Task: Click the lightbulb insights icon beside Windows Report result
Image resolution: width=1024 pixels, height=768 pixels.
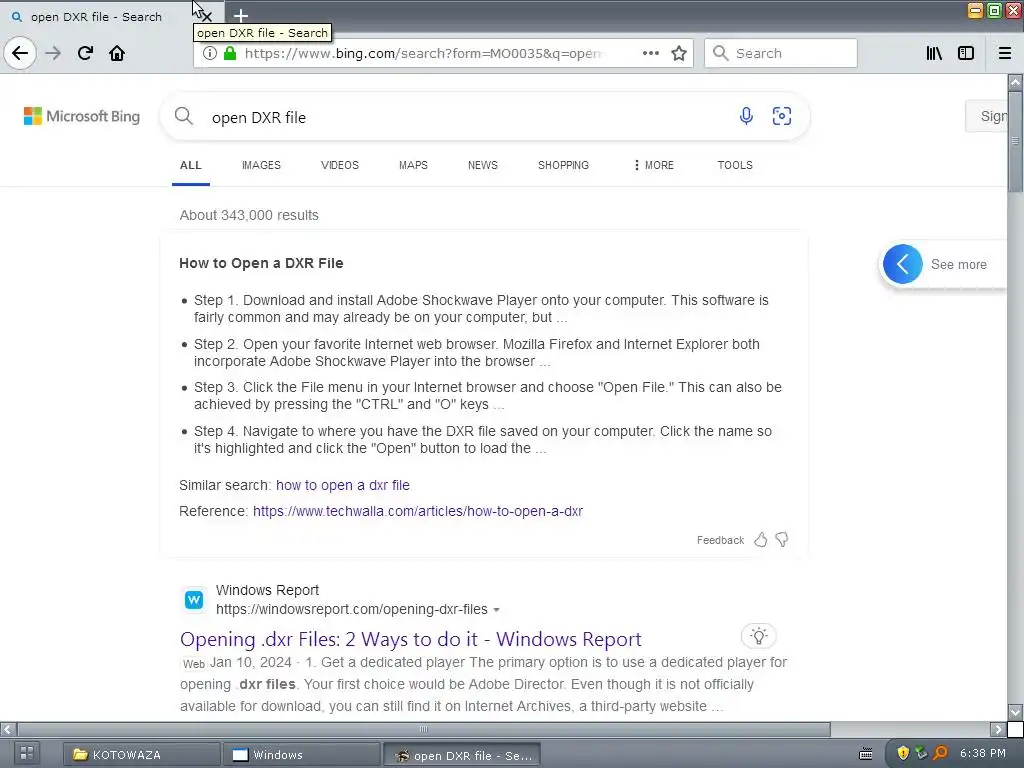Action: [759, 635]
